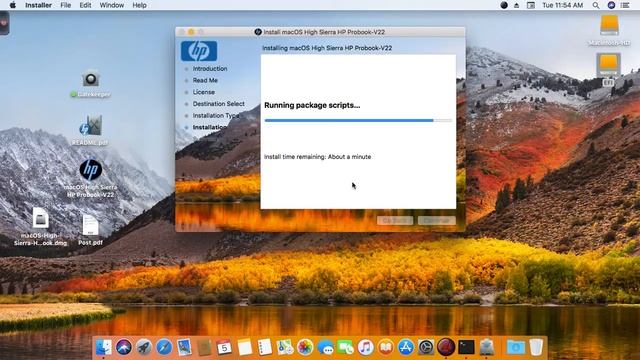
Task: Open System Preferences gear in dock
Action: [426, 347]
